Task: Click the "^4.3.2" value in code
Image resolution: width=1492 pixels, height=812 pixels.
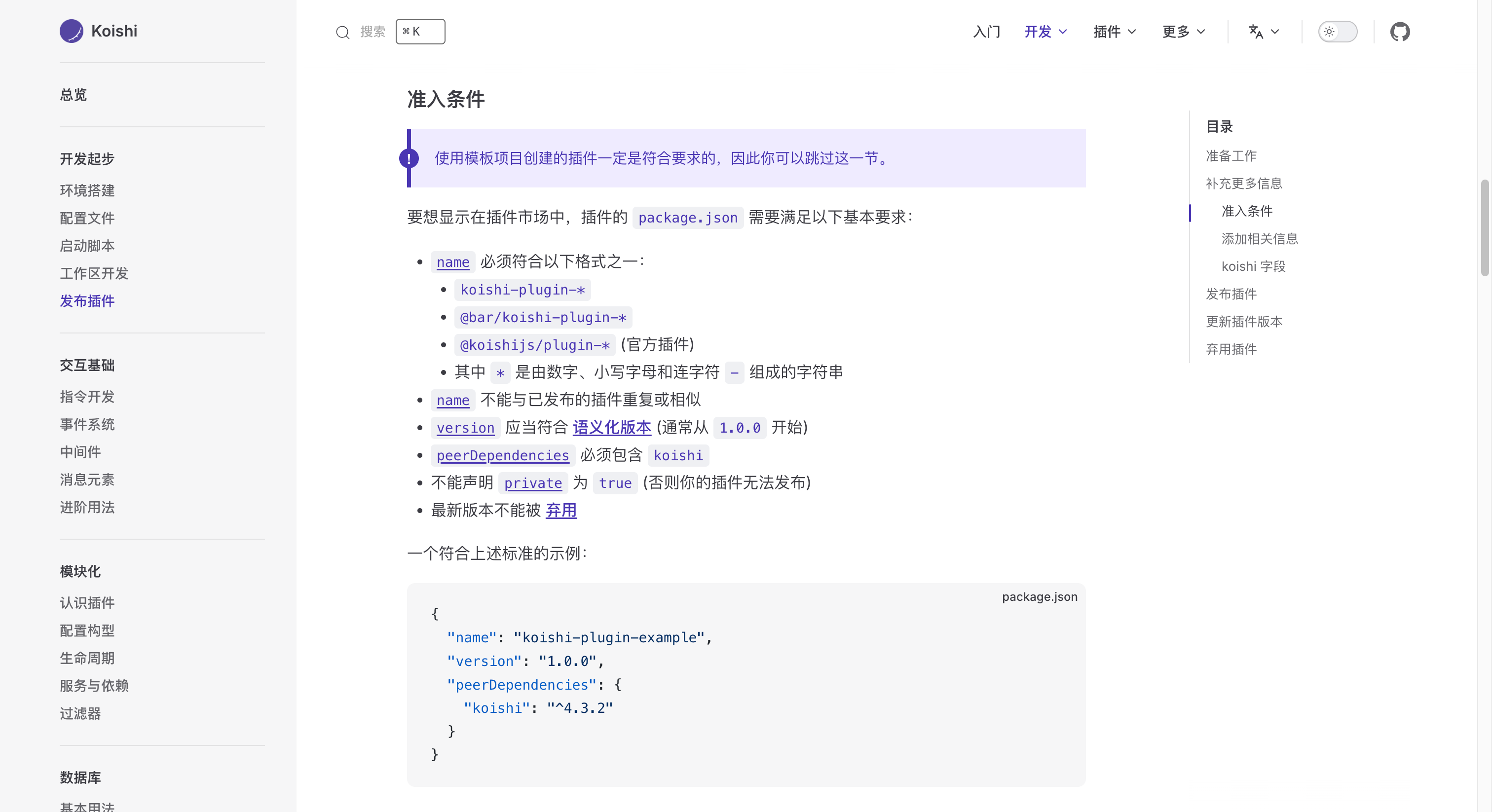Action: pyautogui.click(x=580, y=708)
